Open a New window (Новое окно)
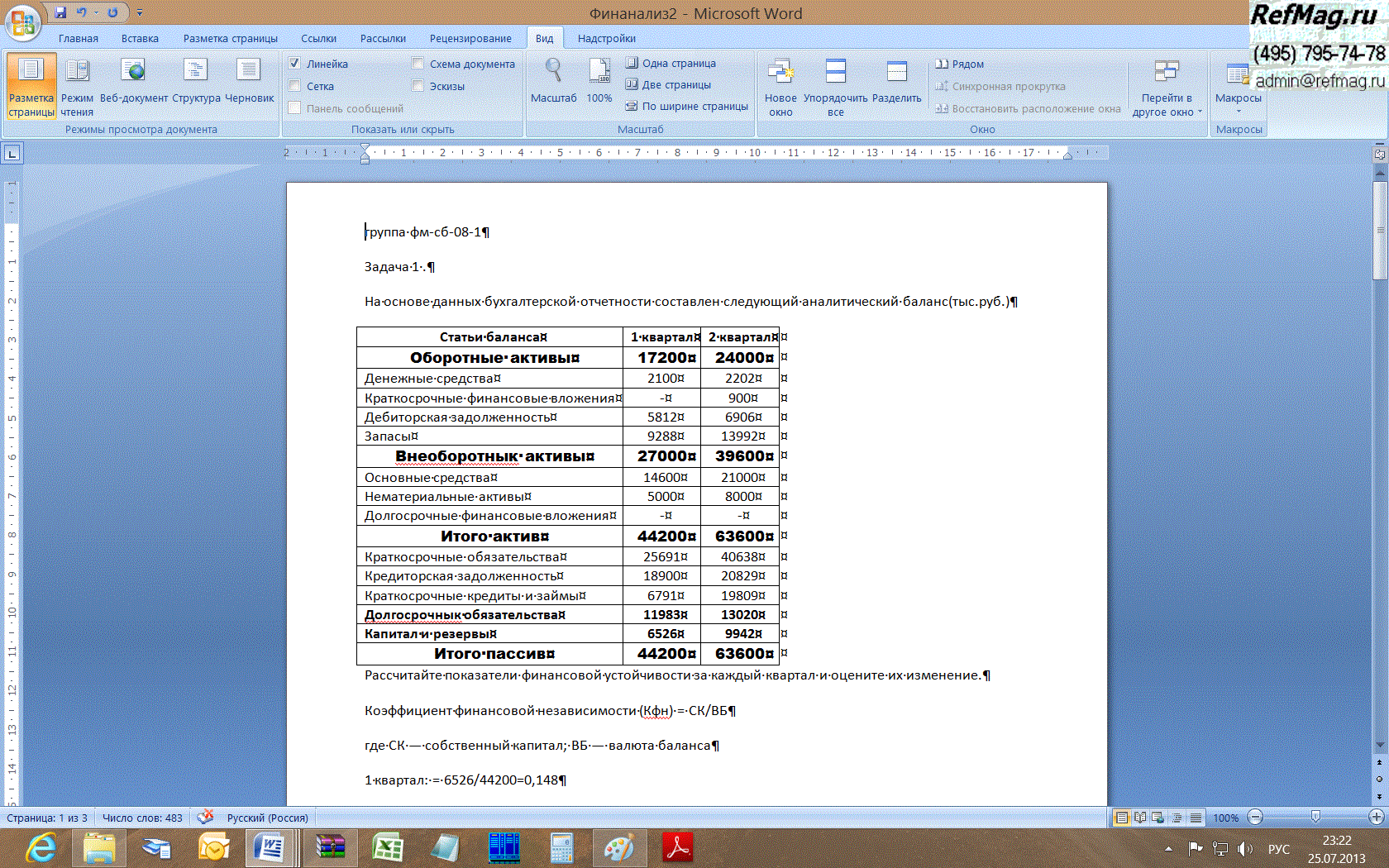The height and width of the screenshot is (868, 1389). pos(780,87)
